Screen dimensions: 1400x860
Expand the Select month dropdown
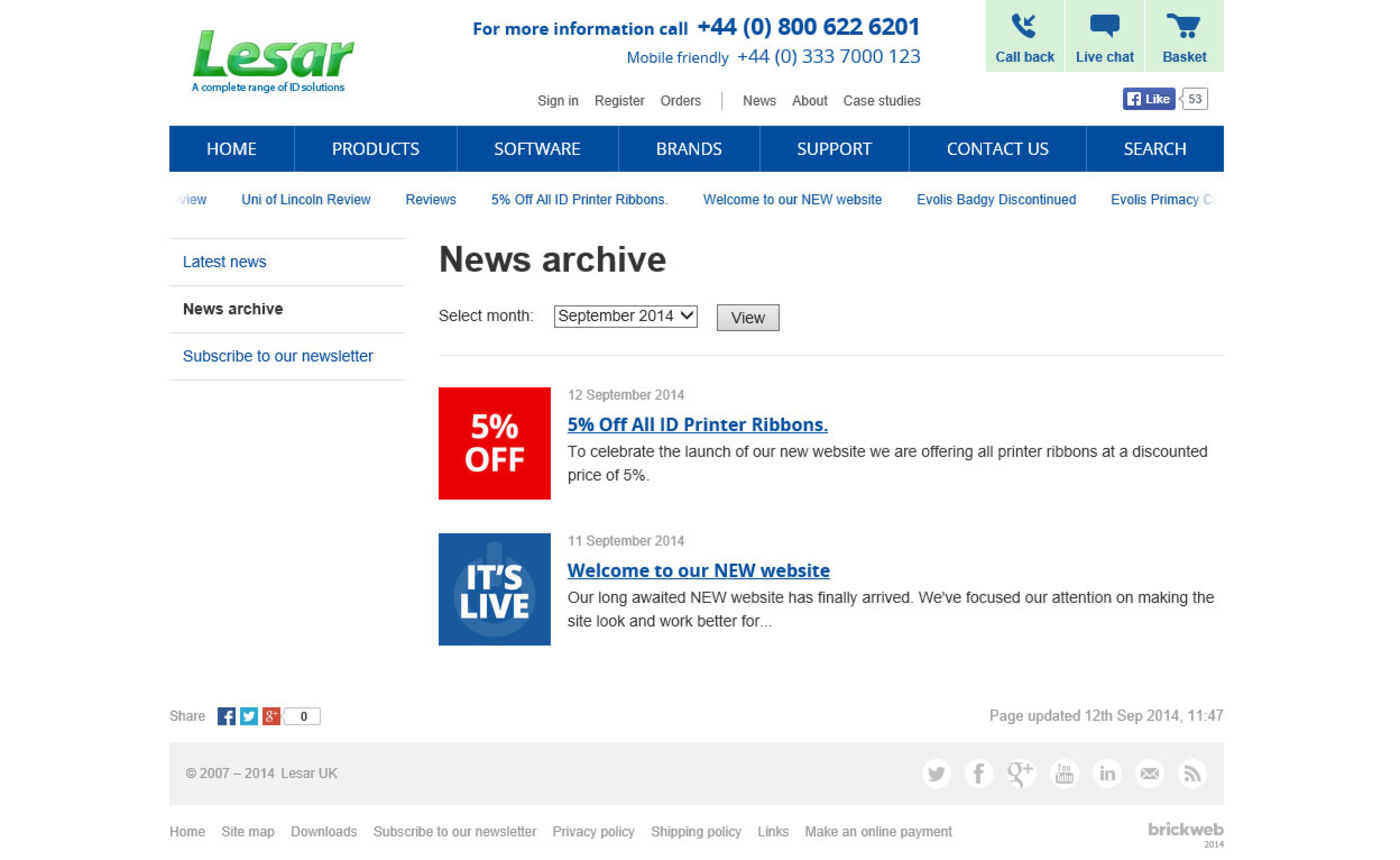pyautogui.click(x=625, y=316)
